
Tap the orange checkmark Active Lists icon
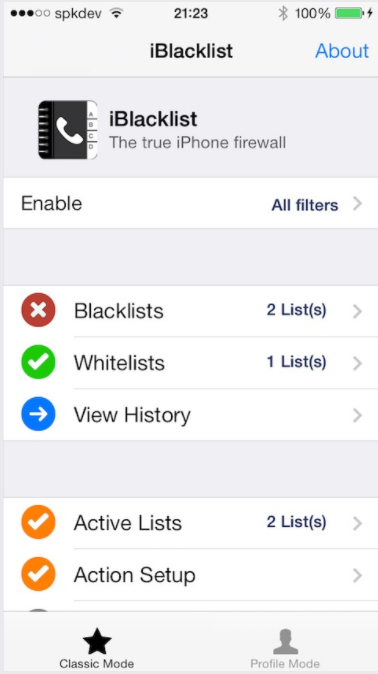(x=38, y=522)
